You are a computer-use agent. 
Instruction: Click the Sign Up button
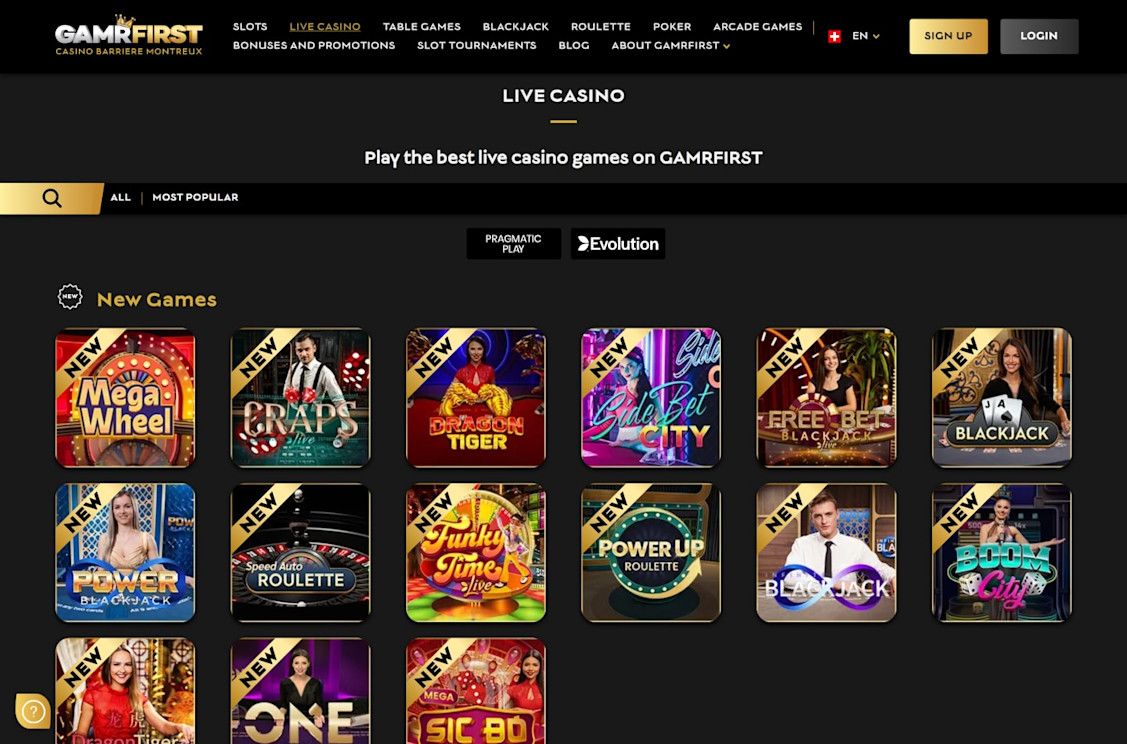[948, 36]
